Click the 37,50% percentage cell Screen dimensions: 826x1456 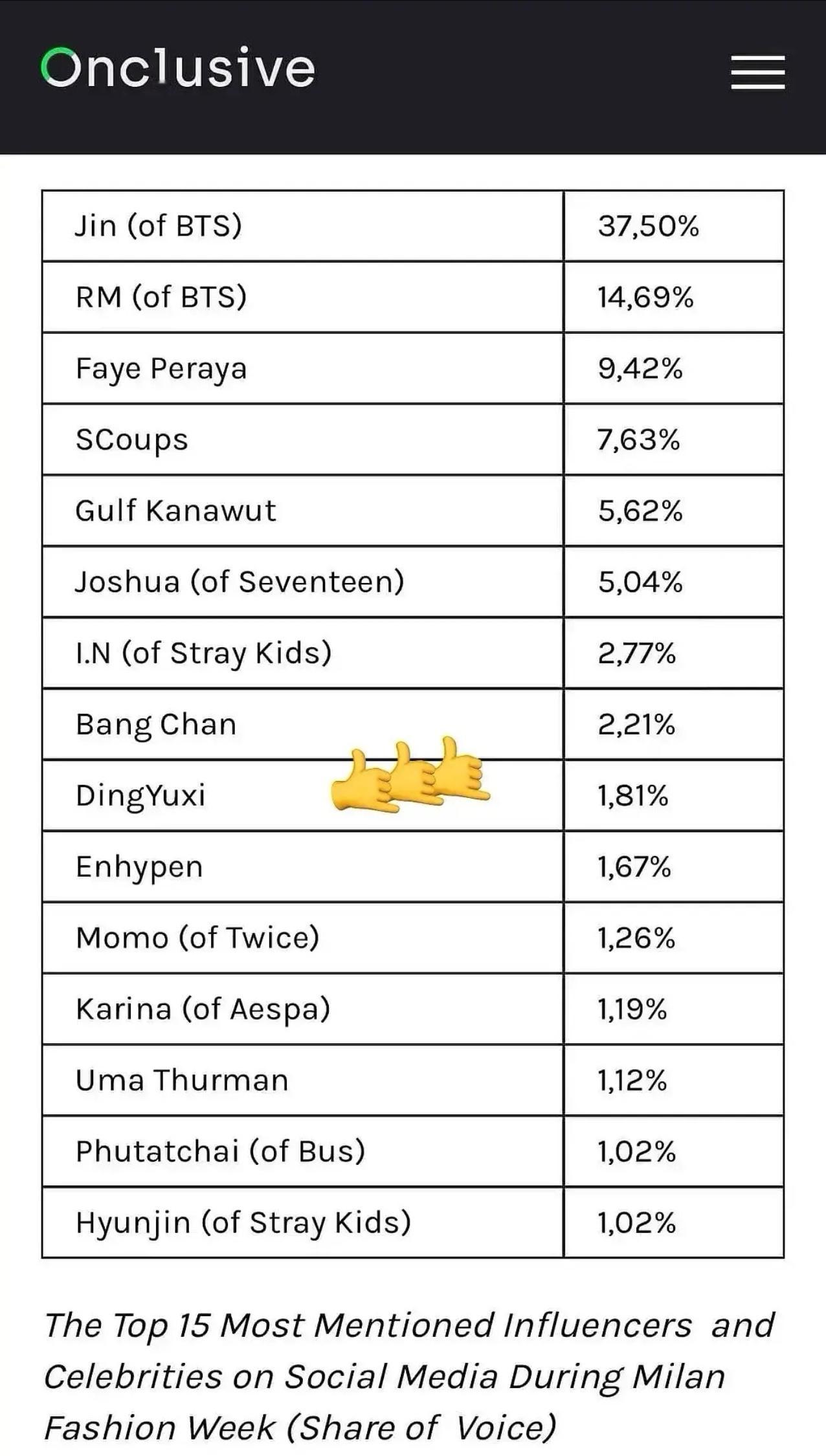coord(674,226)
